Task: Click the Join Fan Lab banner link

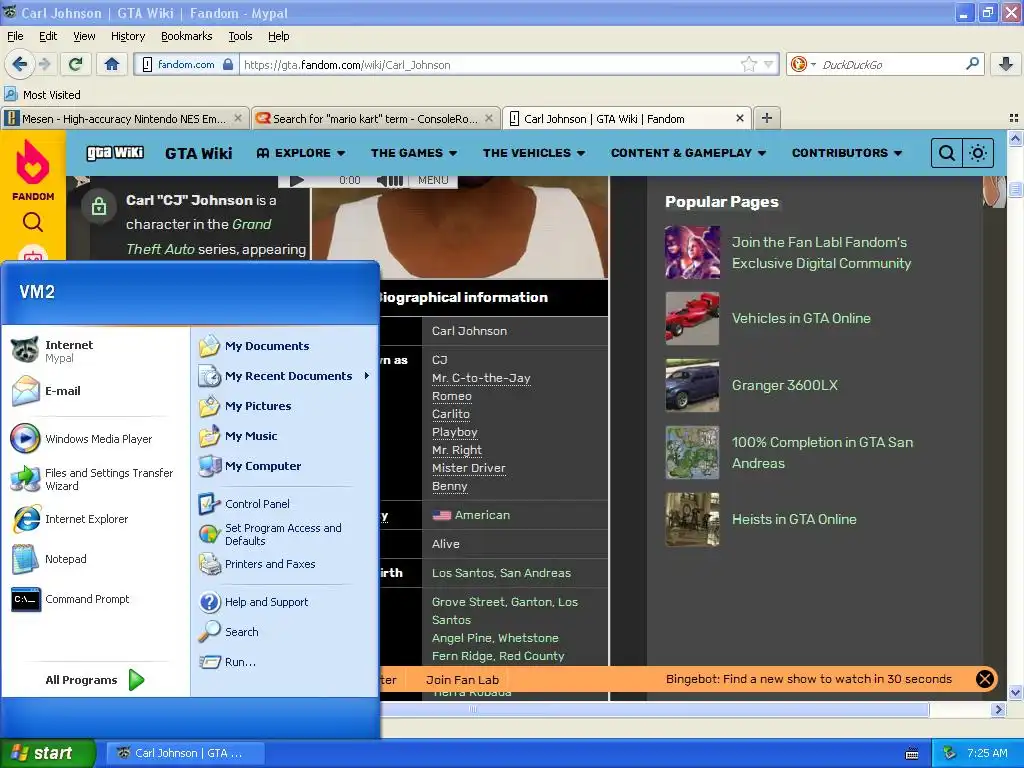Action: (x=462, y=680)
